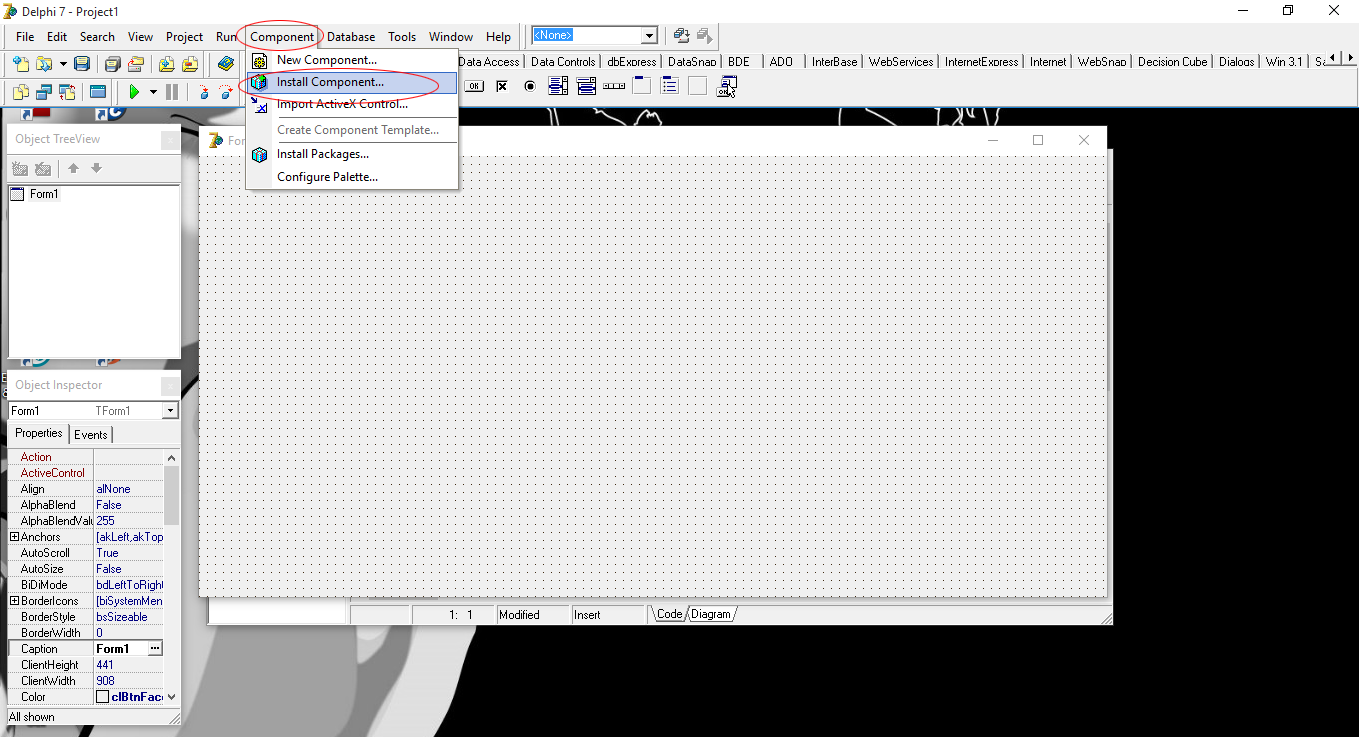Open the Open file dropdown arrow

[63, 63]
